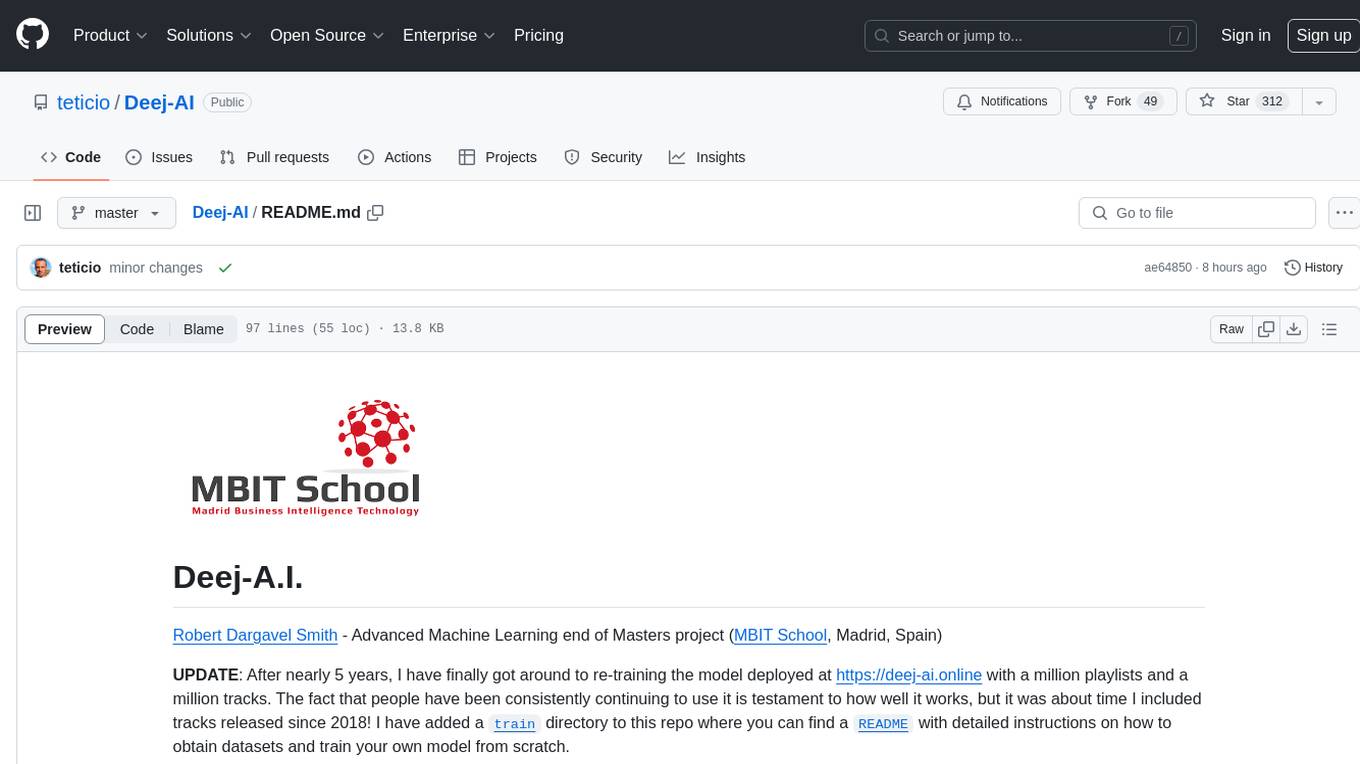
Task: Switch to the Pull requests tab
Action: point(274,157)
